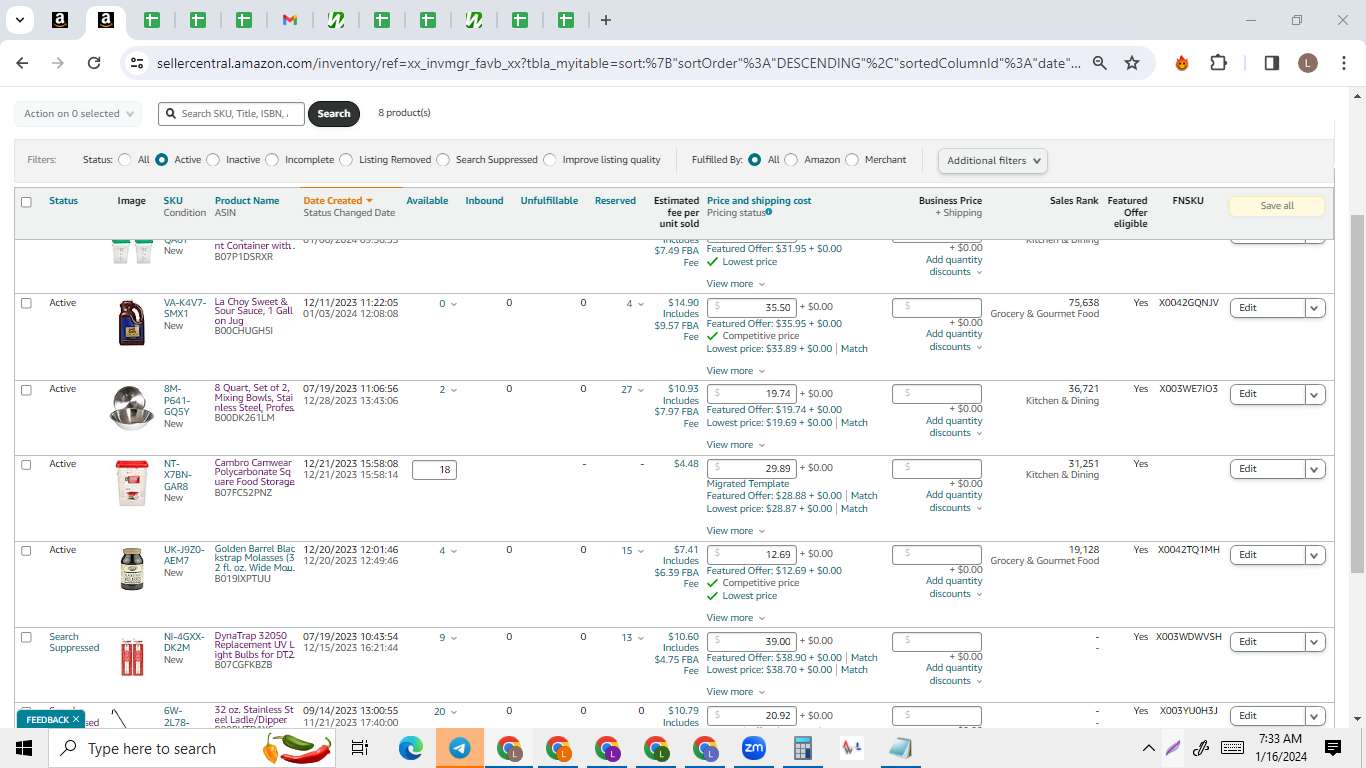This screenshot has width=1366, height=768.
Task: Launch Microsoft Edge from the taskbar
Action: (411, 748)
